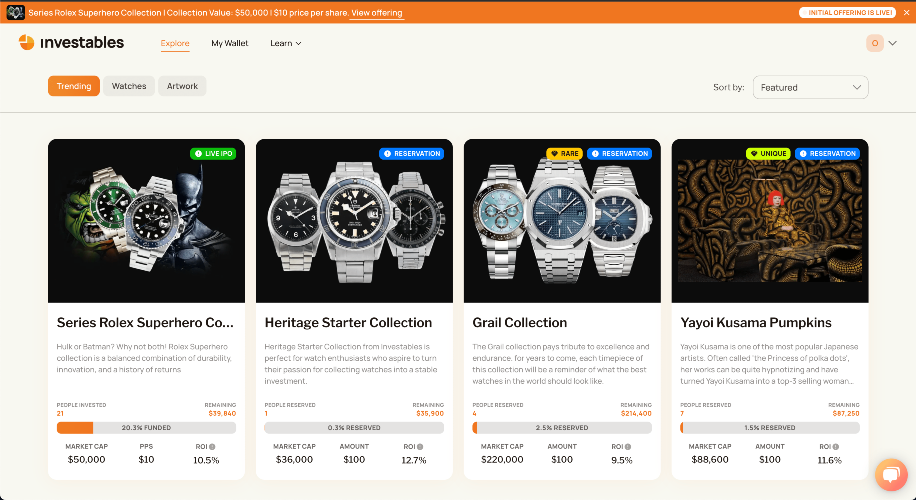Open the View offering link

tap(377, 13)
